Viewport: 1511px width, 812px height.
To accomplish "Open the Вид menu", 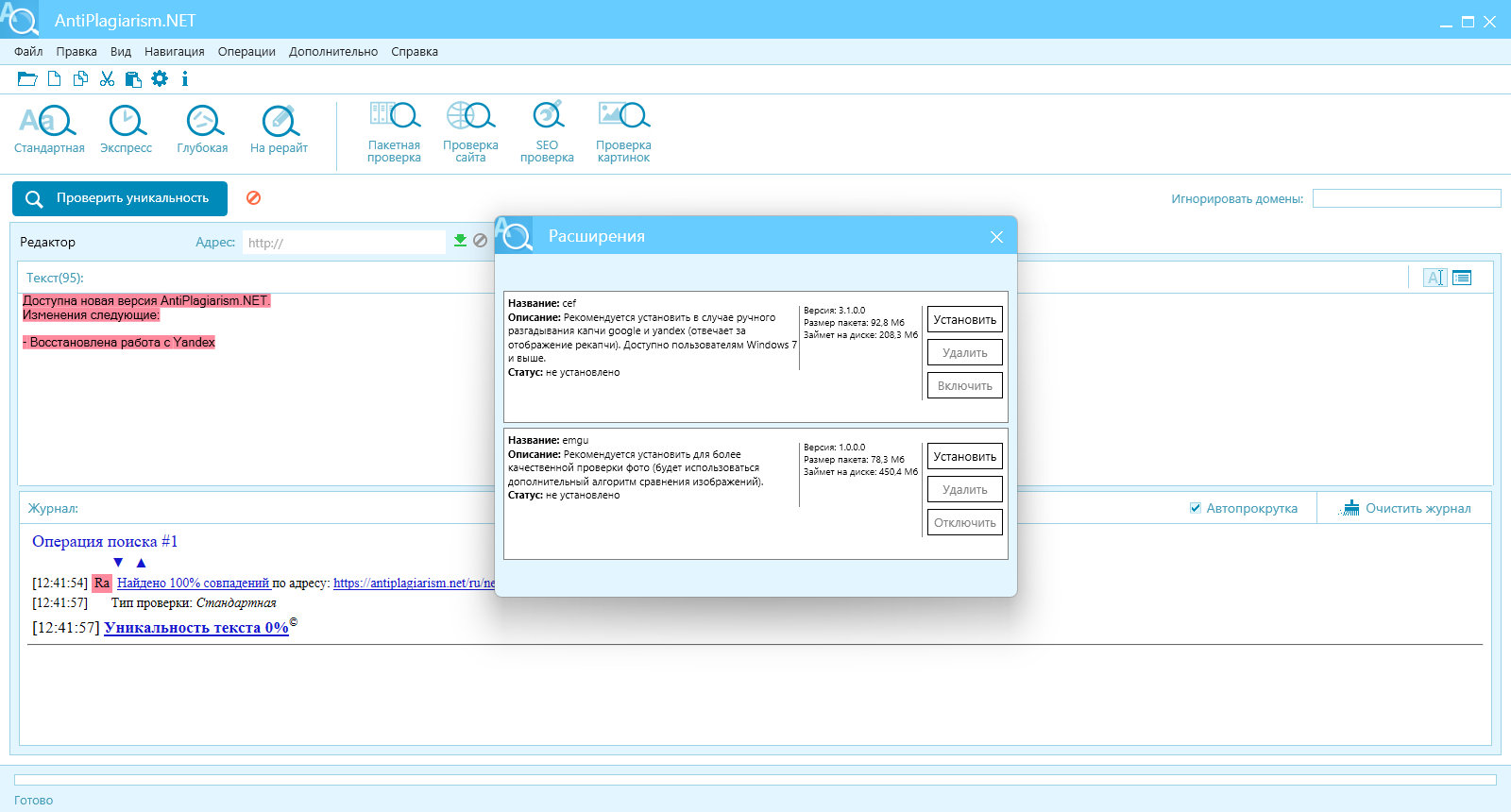I will point(121,52).
